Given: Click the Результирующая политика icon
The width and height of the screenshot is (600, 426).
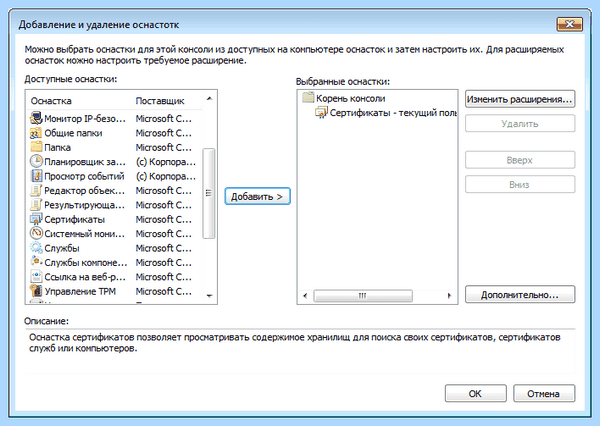Looking at the screenshot, I should point(36,205).
